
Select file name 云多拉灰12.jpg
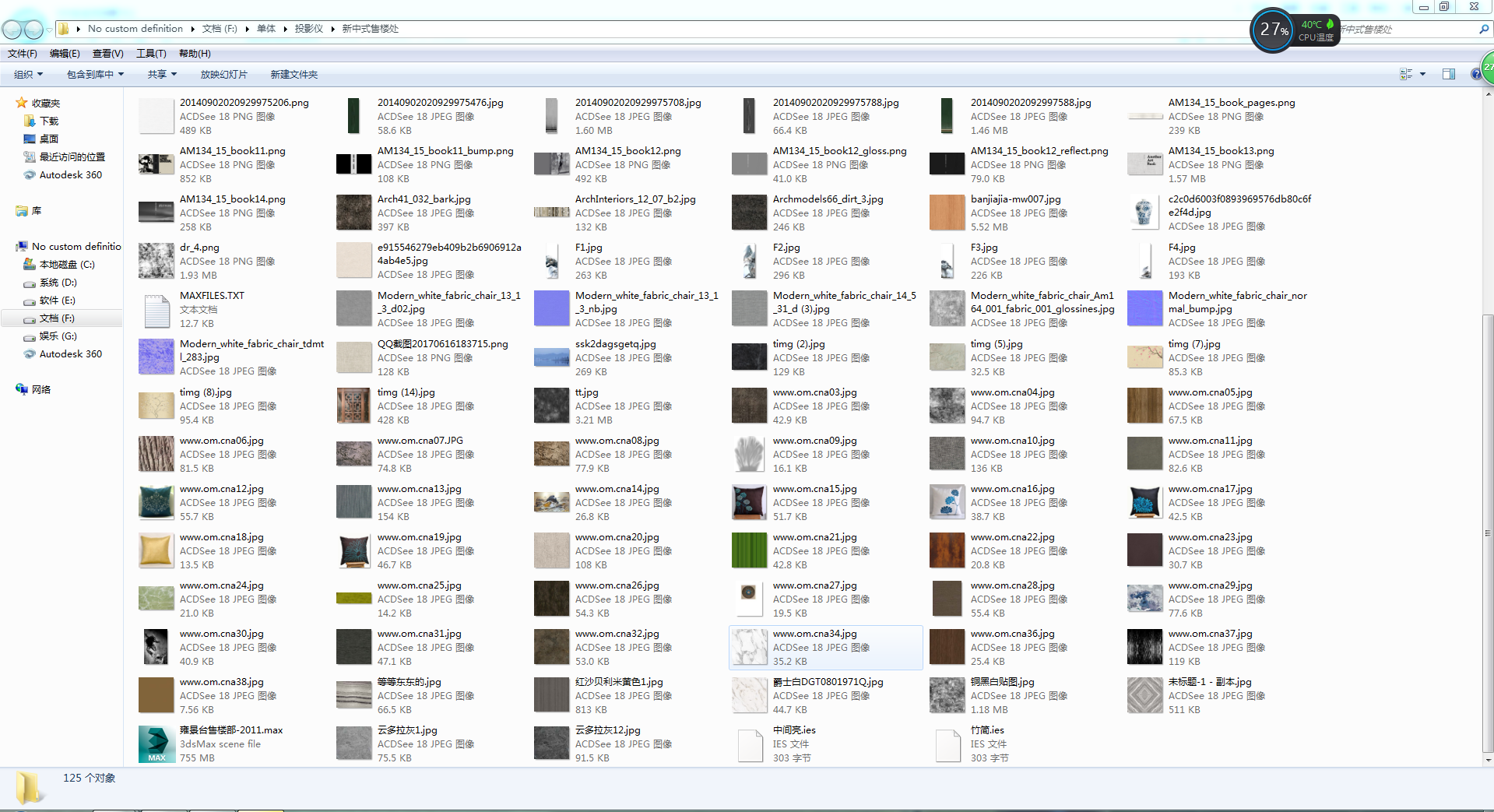[x=607, y=730]
